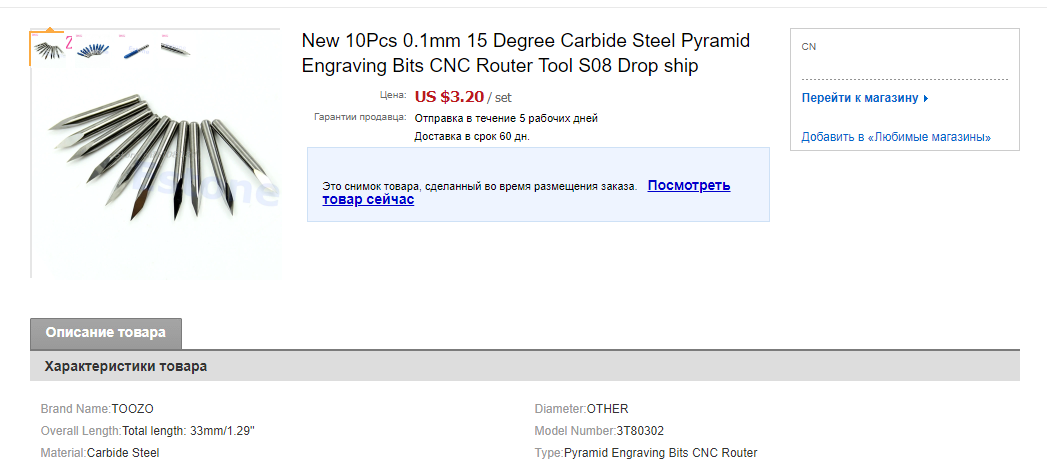Click the Характеристики товара section header

(126, 366)
